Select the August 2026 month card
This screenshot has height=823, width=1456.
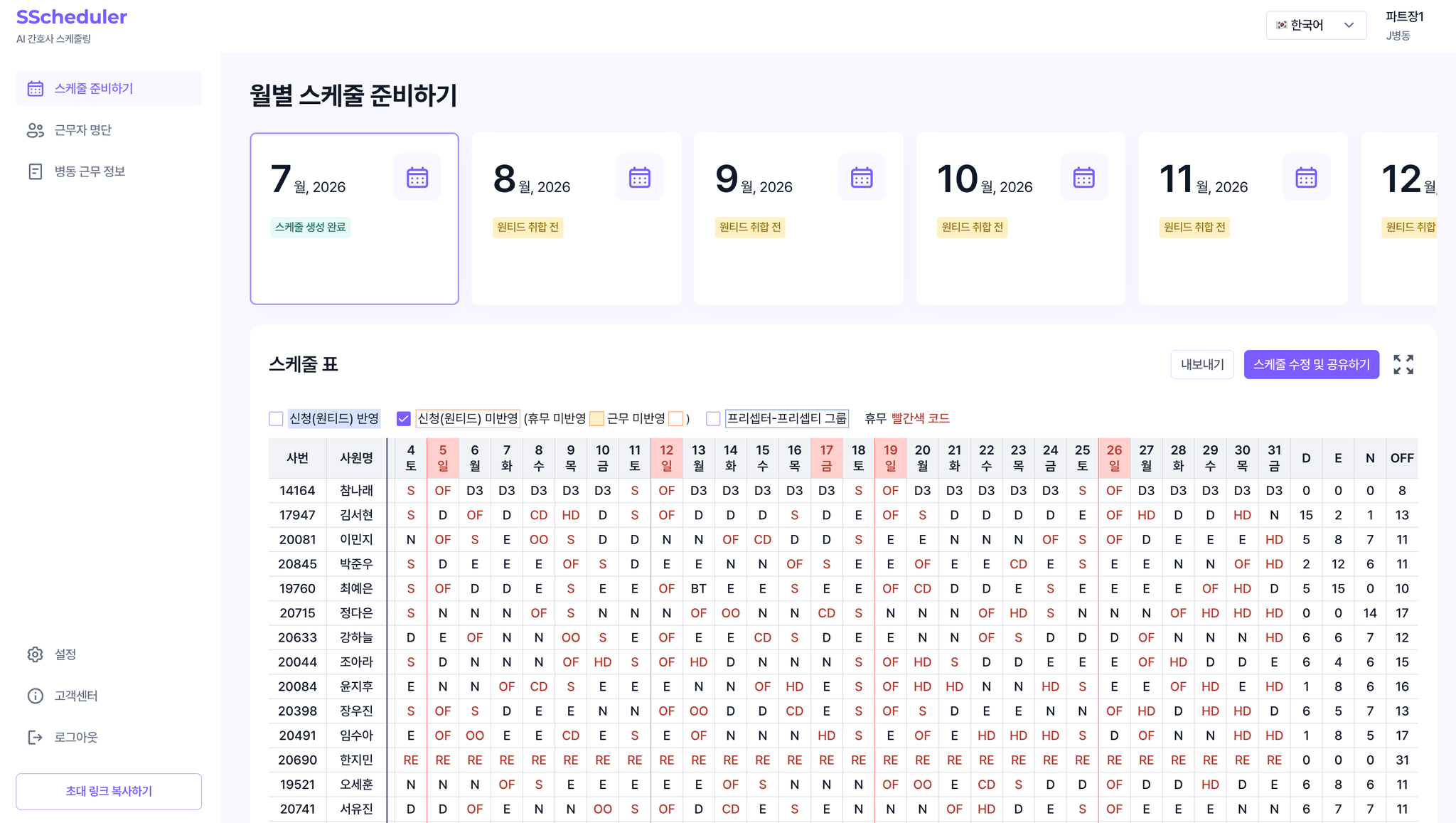coord(577,218)
